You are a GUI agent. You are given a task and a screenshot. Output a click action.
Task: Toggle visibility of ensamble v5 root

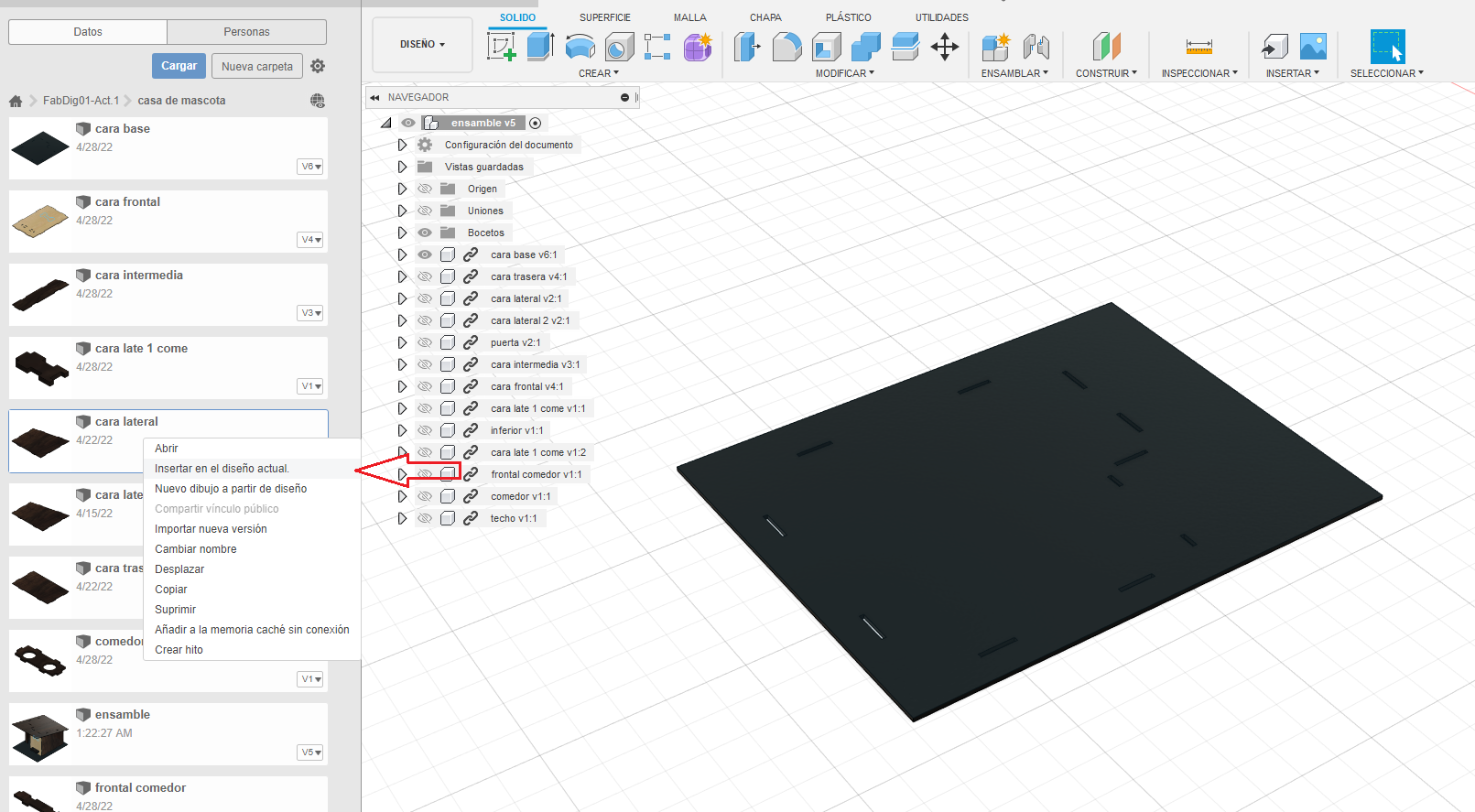click(x=408, y=123)
